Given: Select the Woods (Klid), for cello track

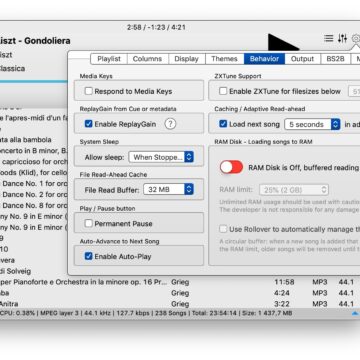Looking at the screenshot, I should click(34, 173).
